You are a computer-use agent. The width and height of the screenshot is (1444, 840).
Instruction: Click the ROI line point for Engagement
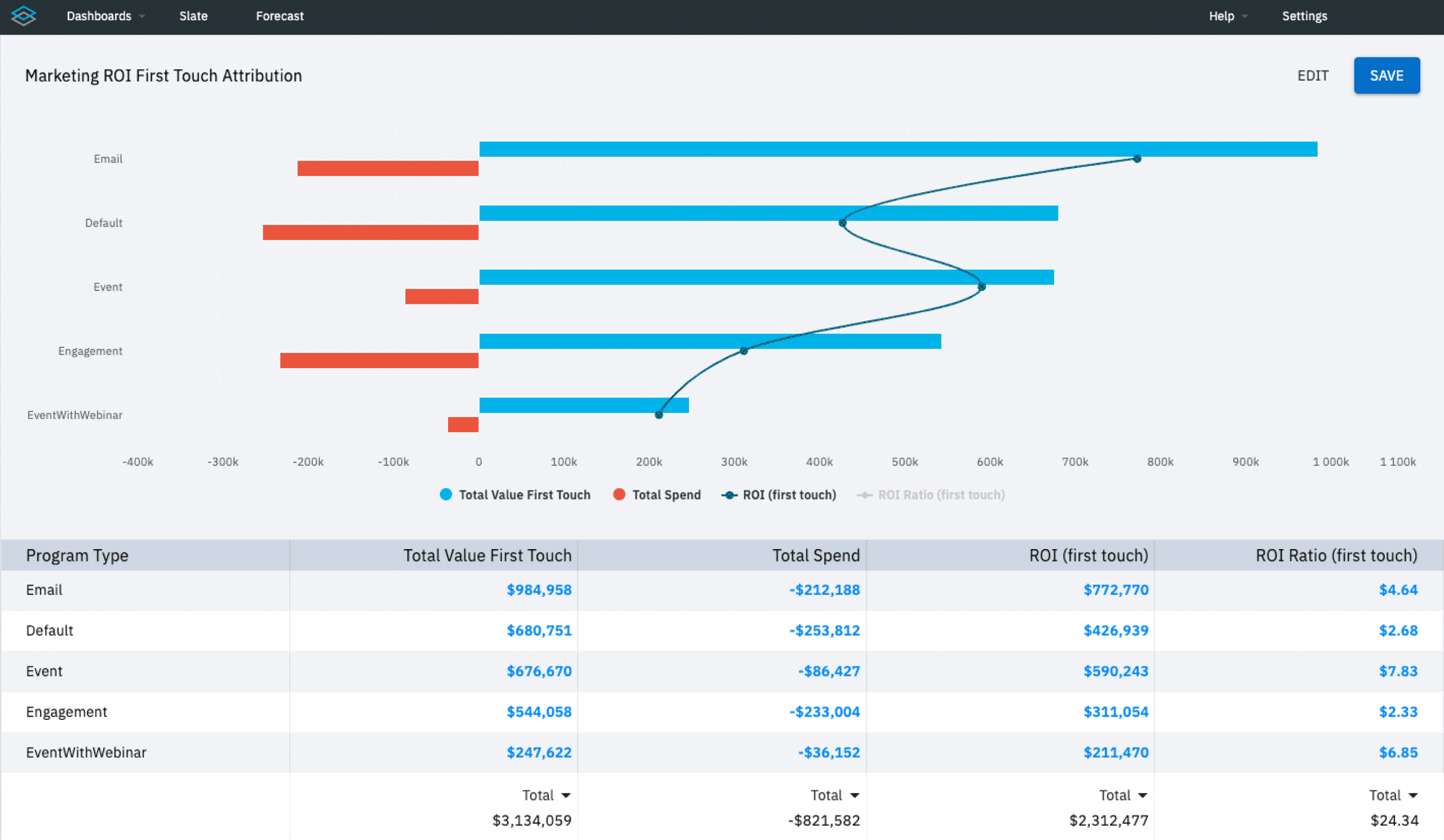pos(744,351)
